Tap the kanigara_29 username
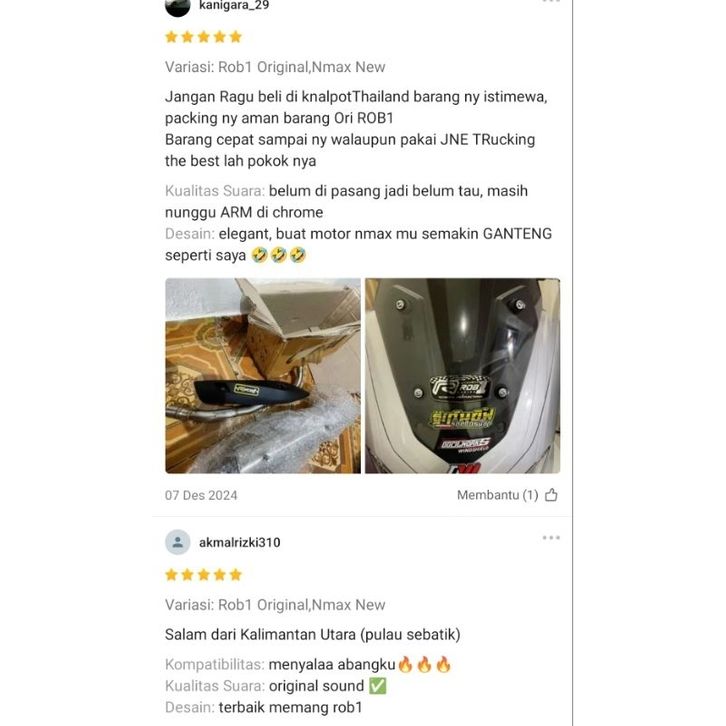This screenshot has width=726, height=726. [234, 5]
